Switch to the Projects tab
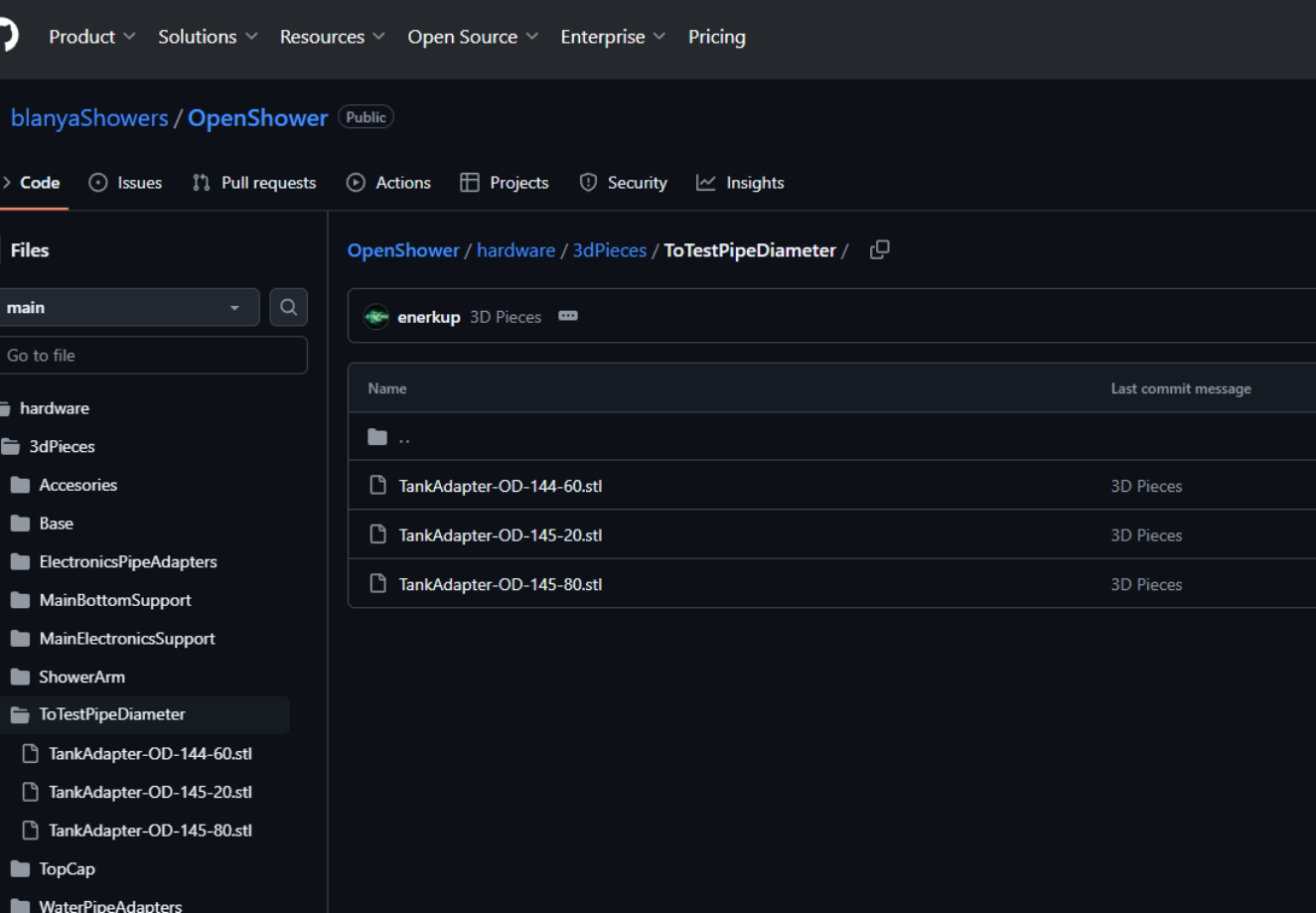This screenshot has width=1316, height=913. coord(505,183)
